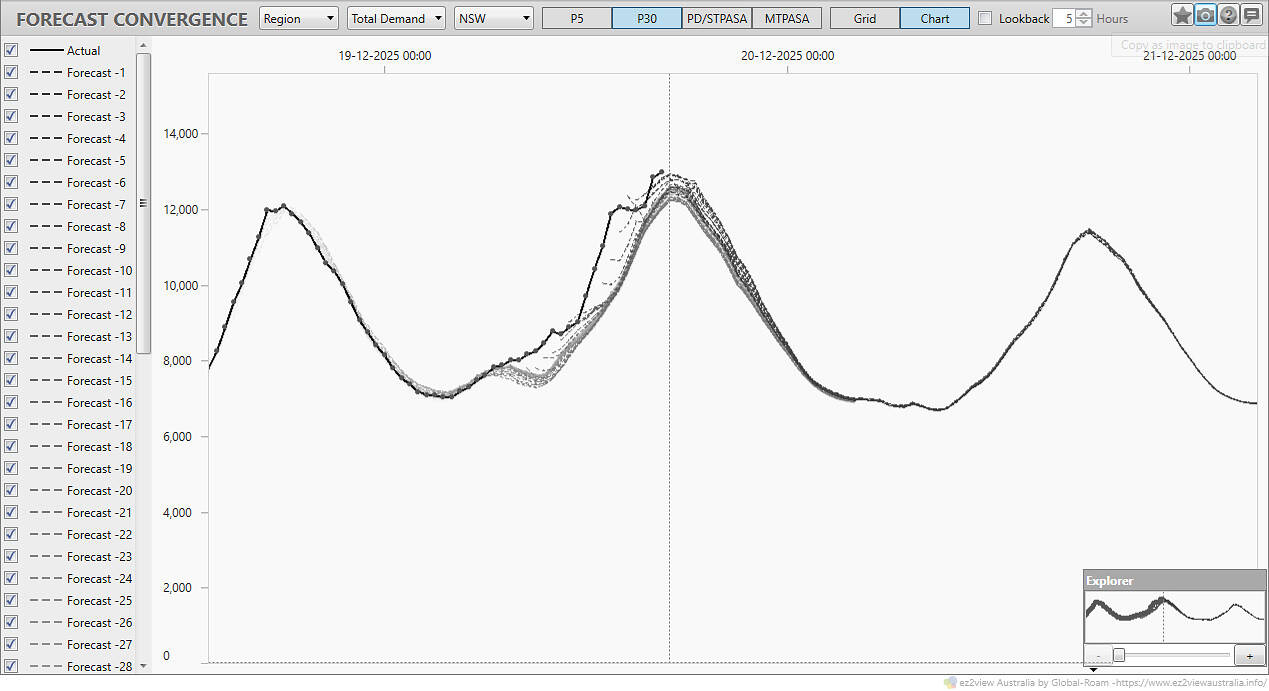The image size is (1269, 691).
Task: Expand the Total Demand dropdown
Action: pos(396,18)
